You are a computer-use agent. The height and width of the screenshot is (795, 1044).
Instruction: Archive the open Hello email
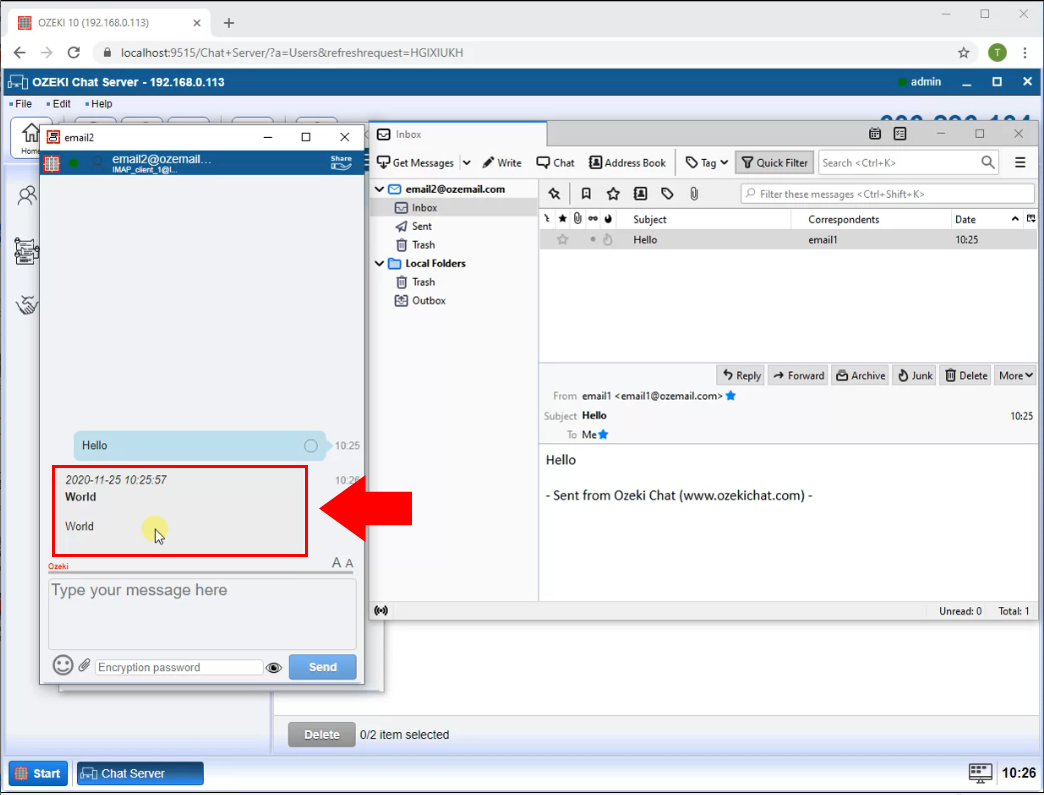[x=860, y=375]
